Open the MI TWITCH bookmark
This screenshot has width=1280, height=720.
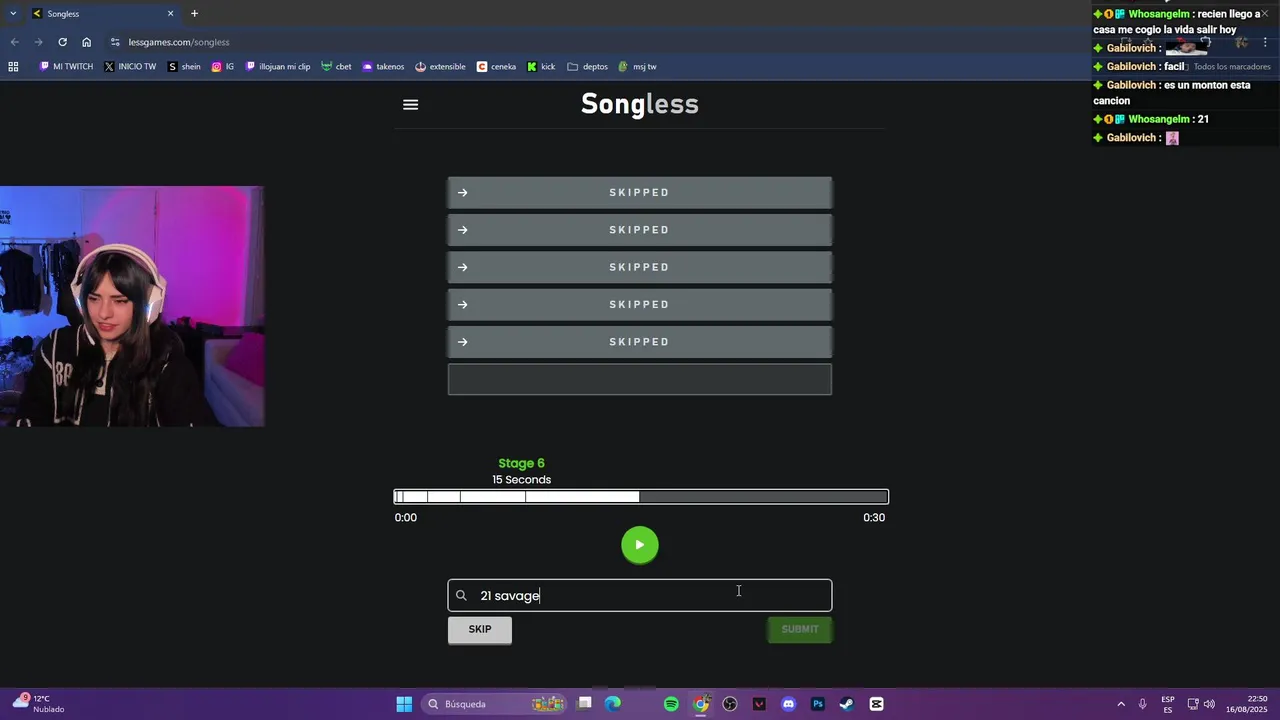66,67
